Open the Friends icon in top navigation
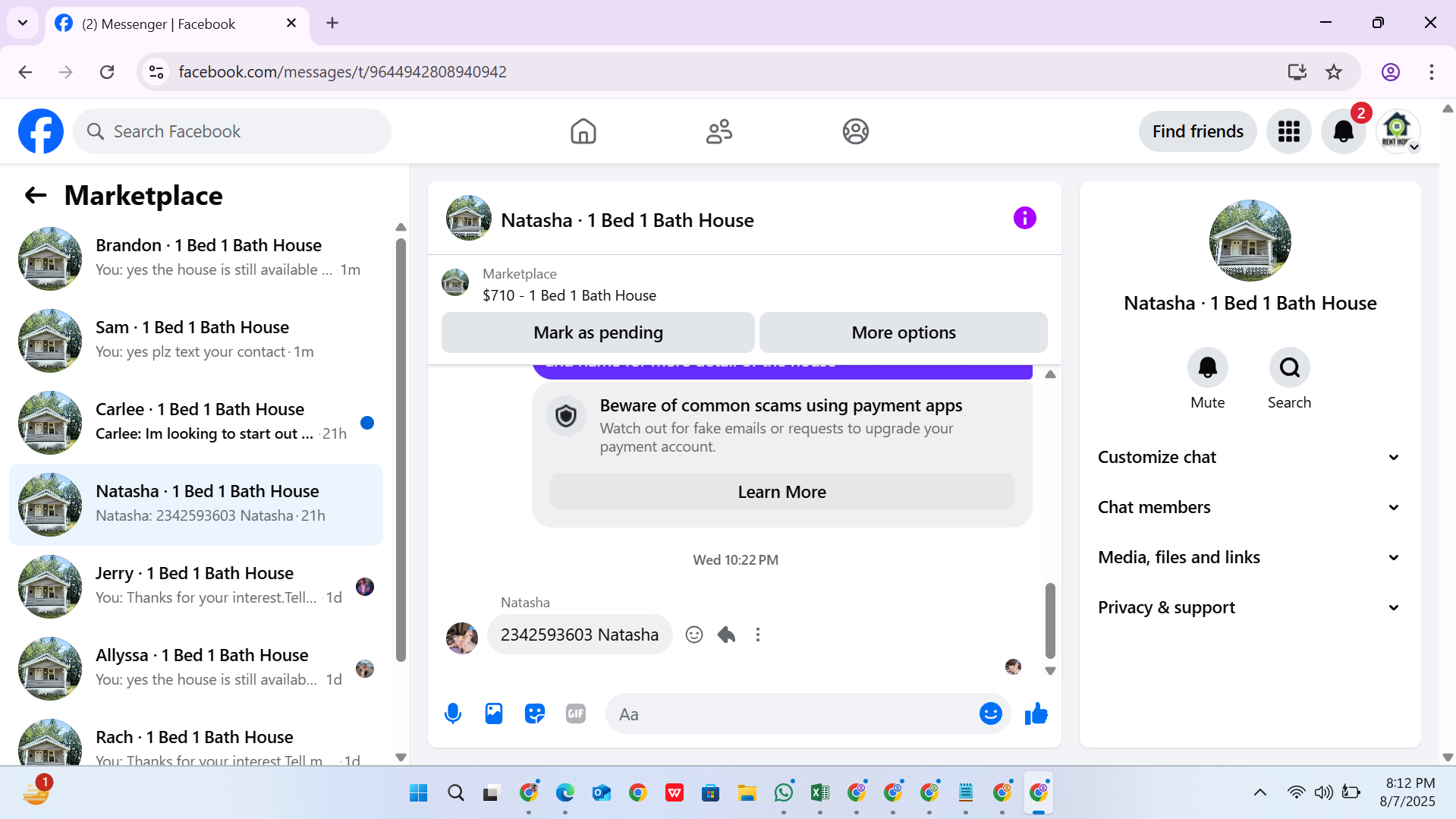The image size is (1456, 819). 719,131
